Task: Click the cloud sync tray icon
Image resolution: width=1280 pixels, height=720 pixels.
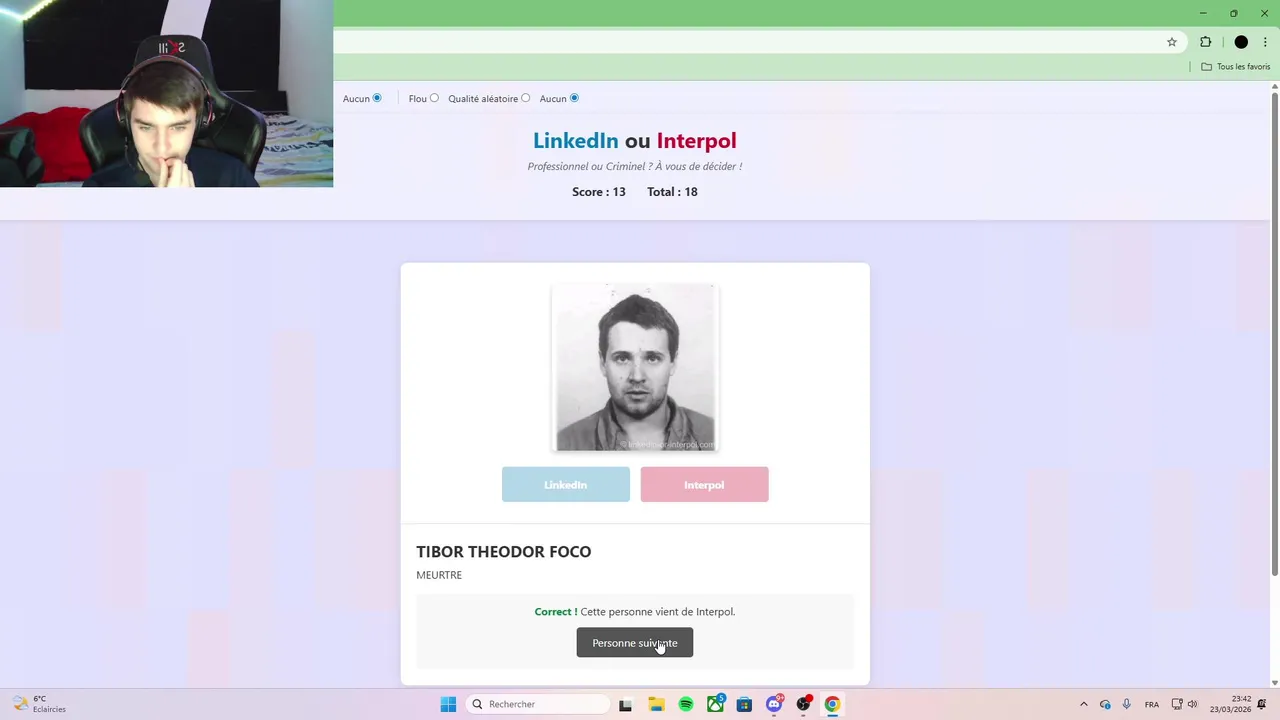Action: tap(1105, 704)
